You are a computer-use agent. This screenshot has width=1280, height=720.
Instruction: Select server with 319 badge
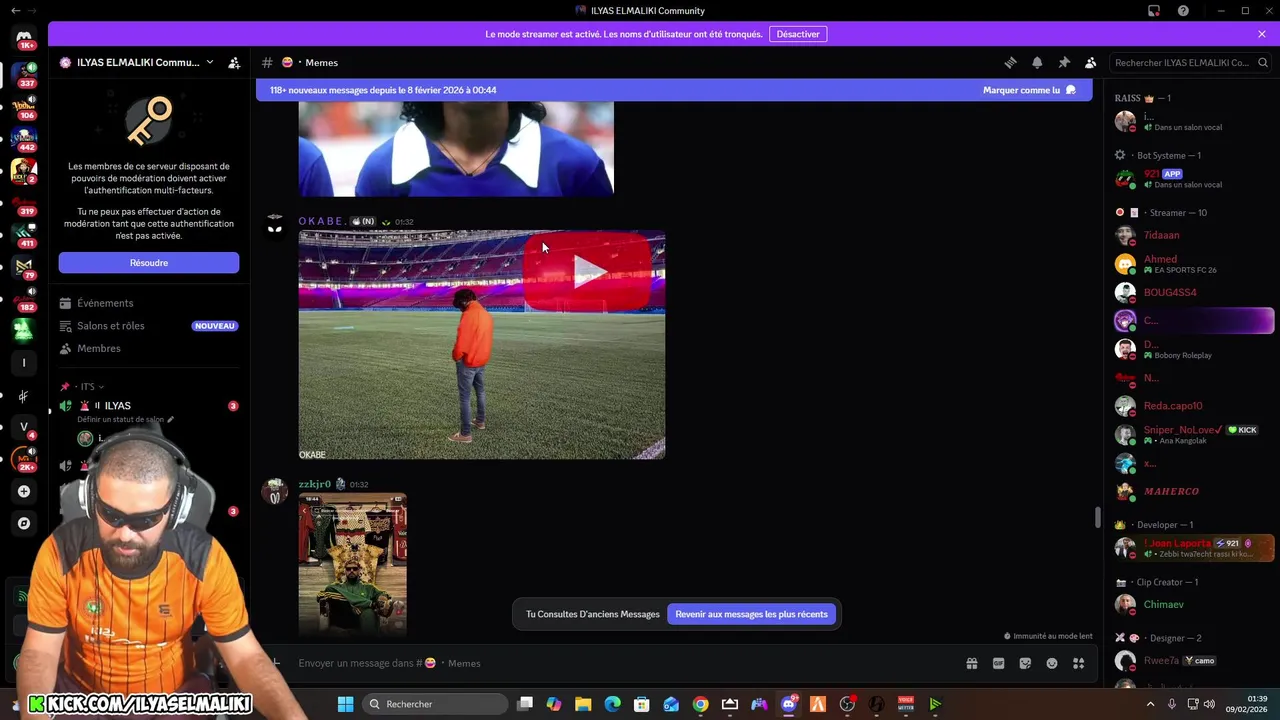tap(24, 203)
